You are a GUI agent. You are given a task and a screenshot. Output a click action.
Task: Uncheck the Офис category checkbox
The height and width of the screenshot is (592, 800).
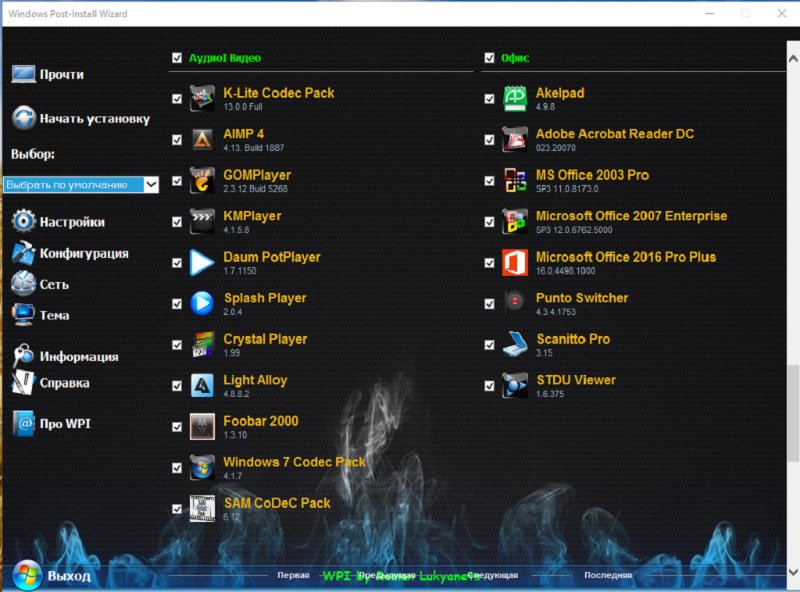[x=489, y=58]
